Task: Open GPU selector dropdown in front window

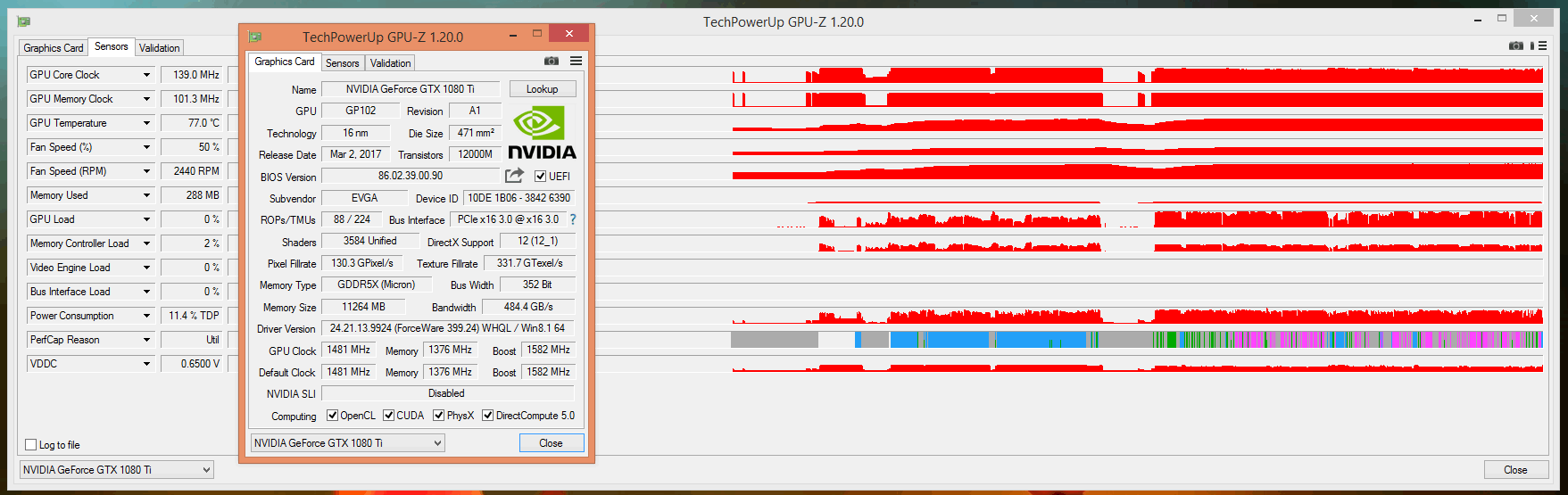Action: click(x=347, y=443)
